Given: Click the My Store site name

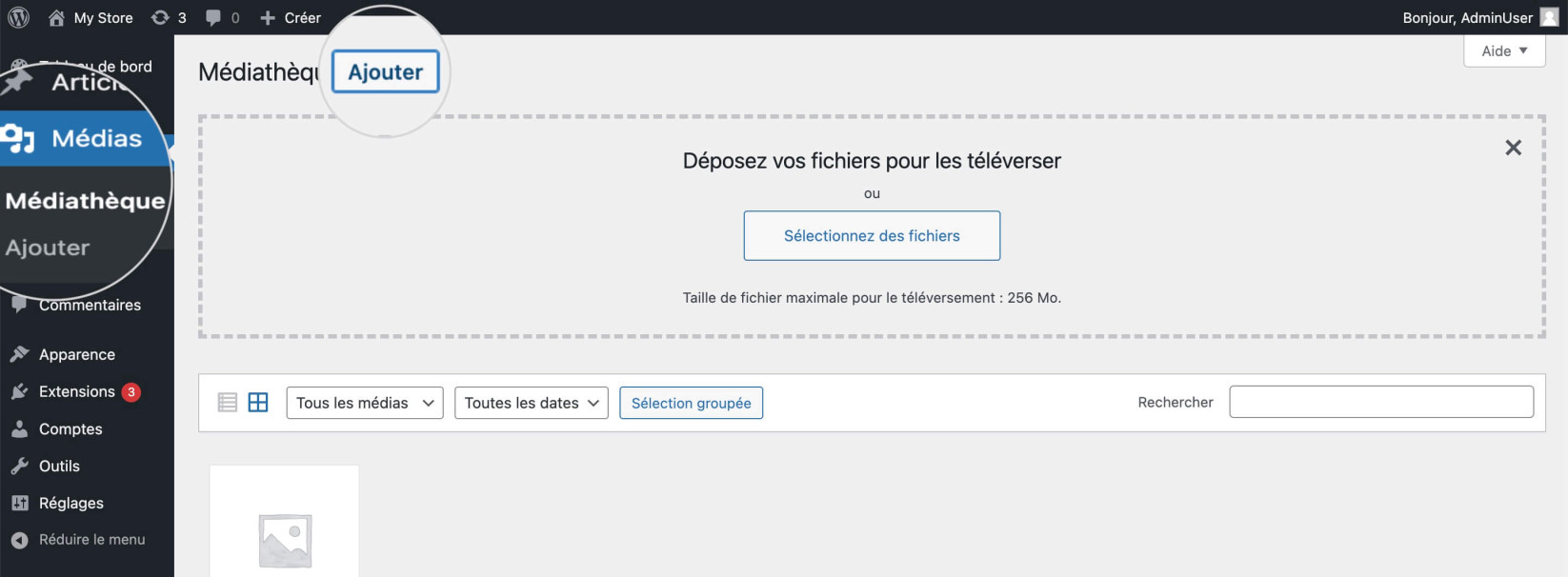Looking at the screenshot, I should click(104, 17).
